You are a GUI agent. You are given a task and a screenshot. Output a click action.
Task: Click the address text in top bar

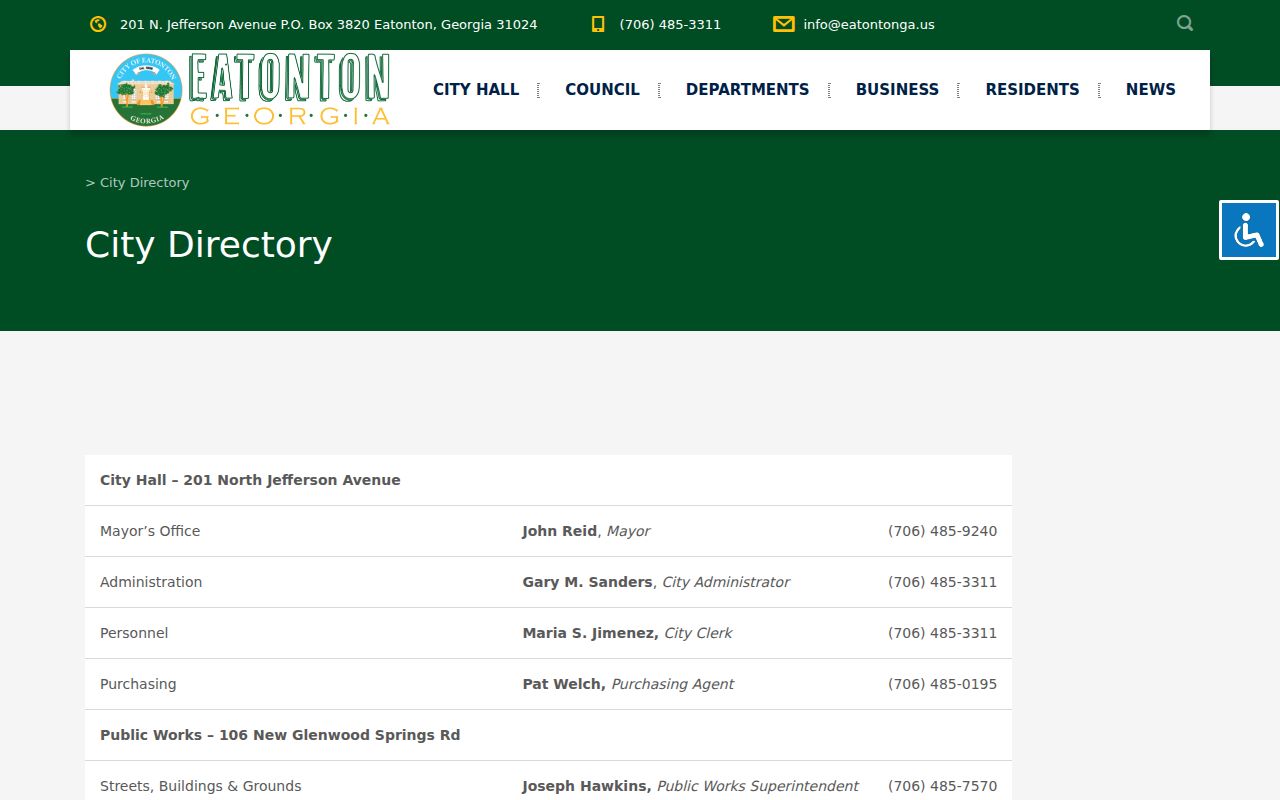[328, 24]
